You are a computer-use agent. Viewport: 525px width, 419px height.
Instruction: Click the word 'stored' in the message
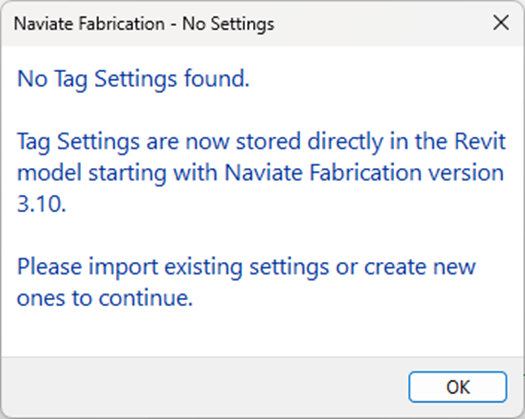[268, 141]
